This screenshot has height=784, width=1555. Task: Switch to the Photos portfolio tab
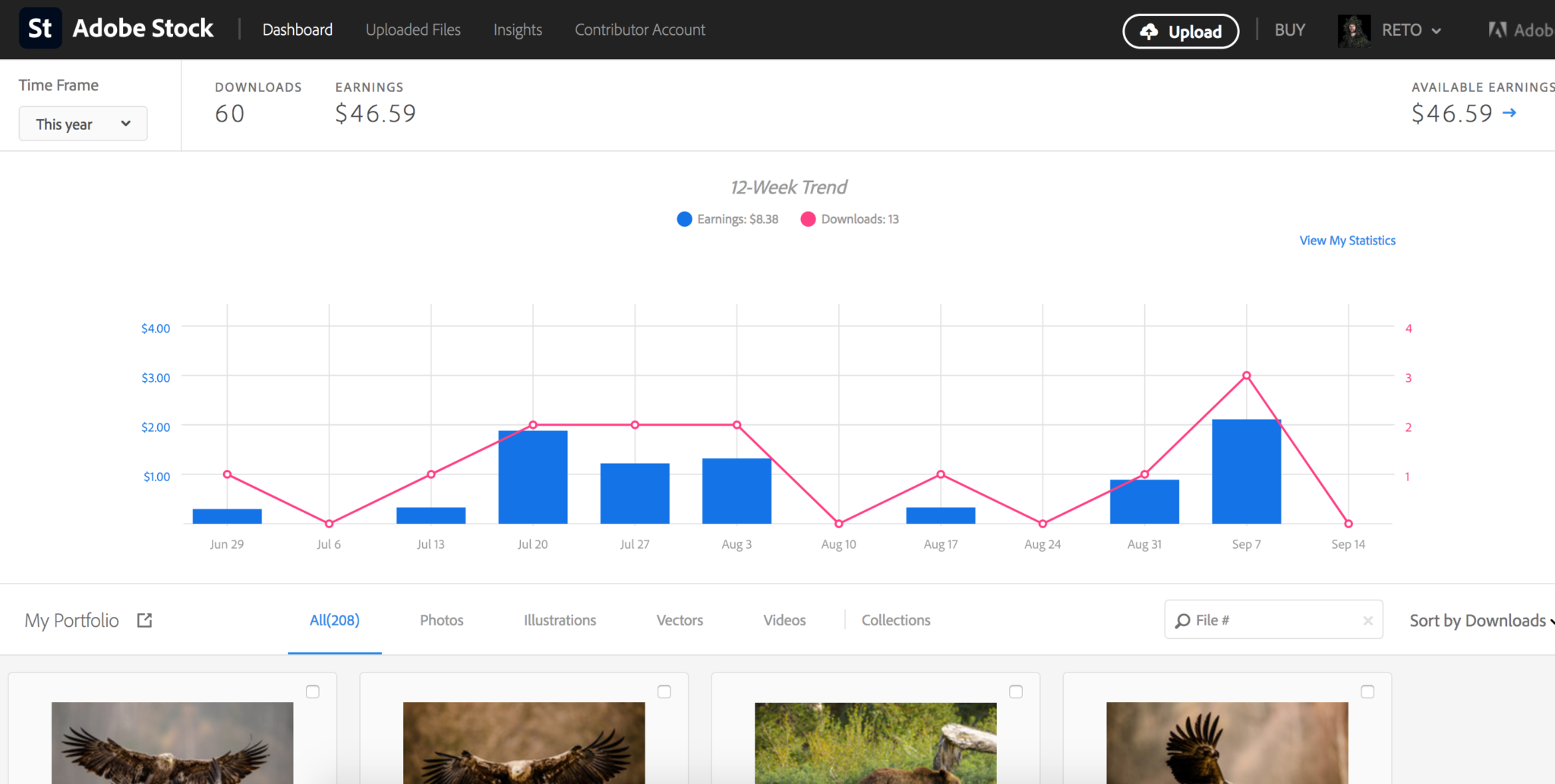pos(441,620)
